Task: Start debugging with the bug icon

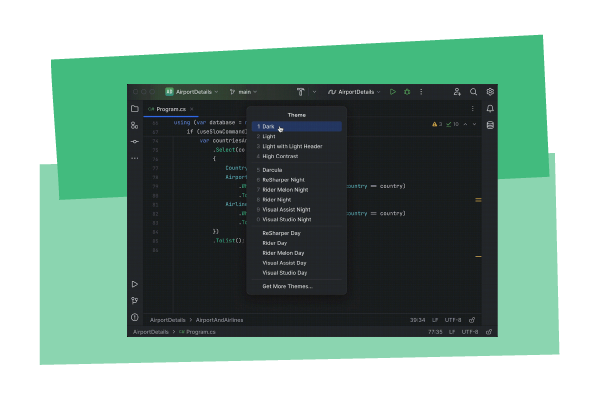Action: tap(407, 92)
